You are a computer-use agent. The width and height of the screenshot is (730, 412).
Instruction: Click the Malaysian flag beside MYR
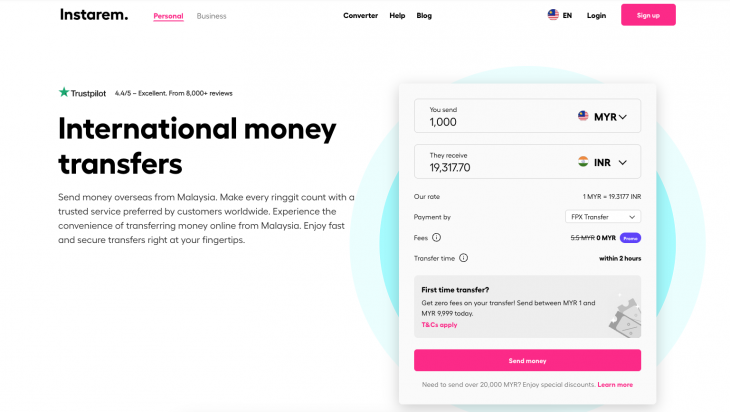tap(583, 116)
